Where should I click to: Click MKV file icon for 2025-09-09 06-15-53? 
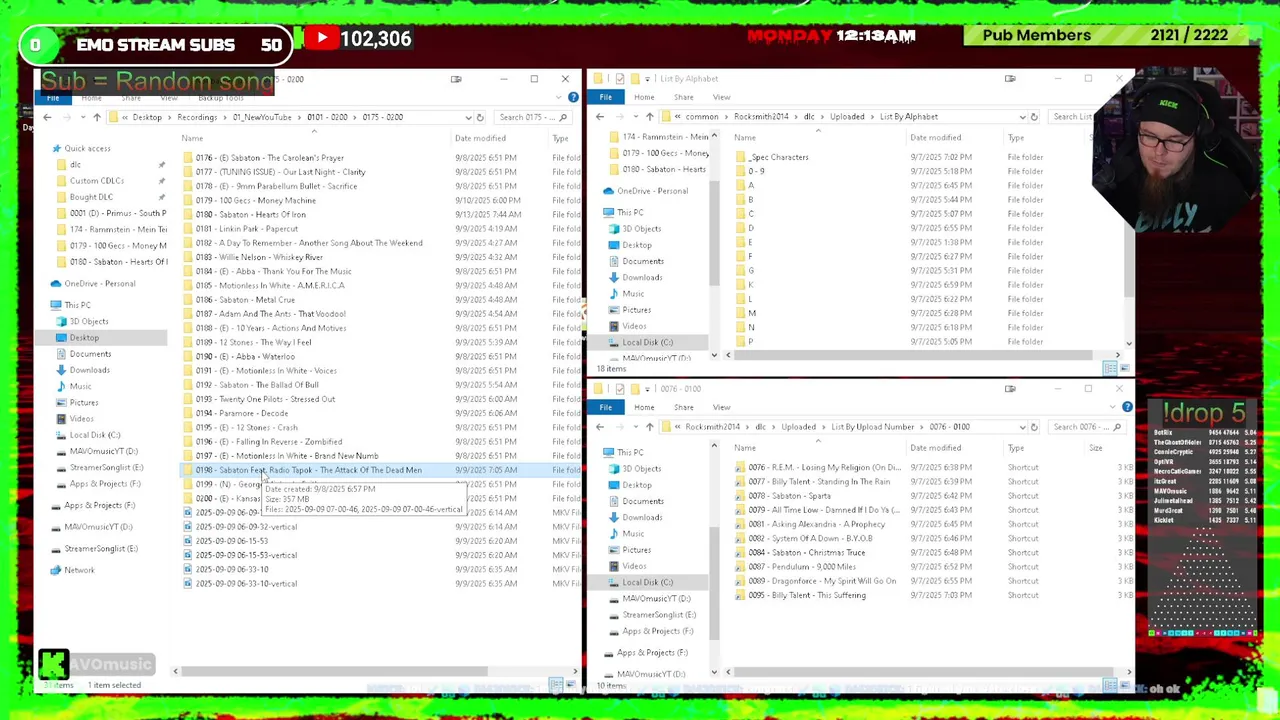click(189, 541)
